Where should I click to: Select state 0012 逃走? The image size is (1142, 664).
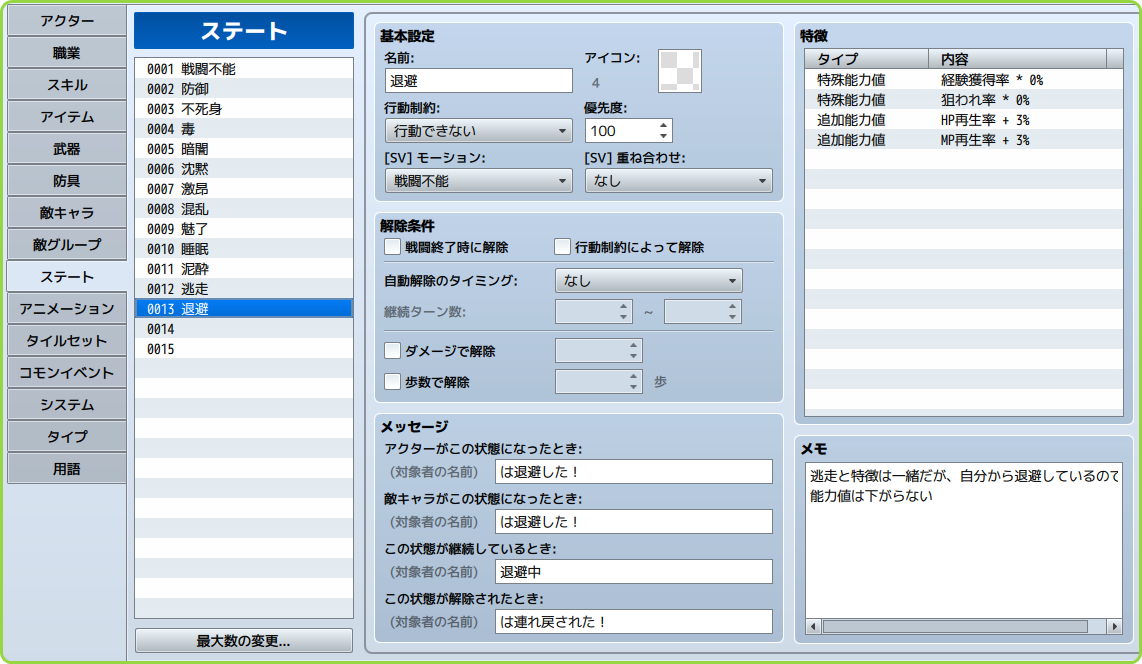tap(244, 289)
